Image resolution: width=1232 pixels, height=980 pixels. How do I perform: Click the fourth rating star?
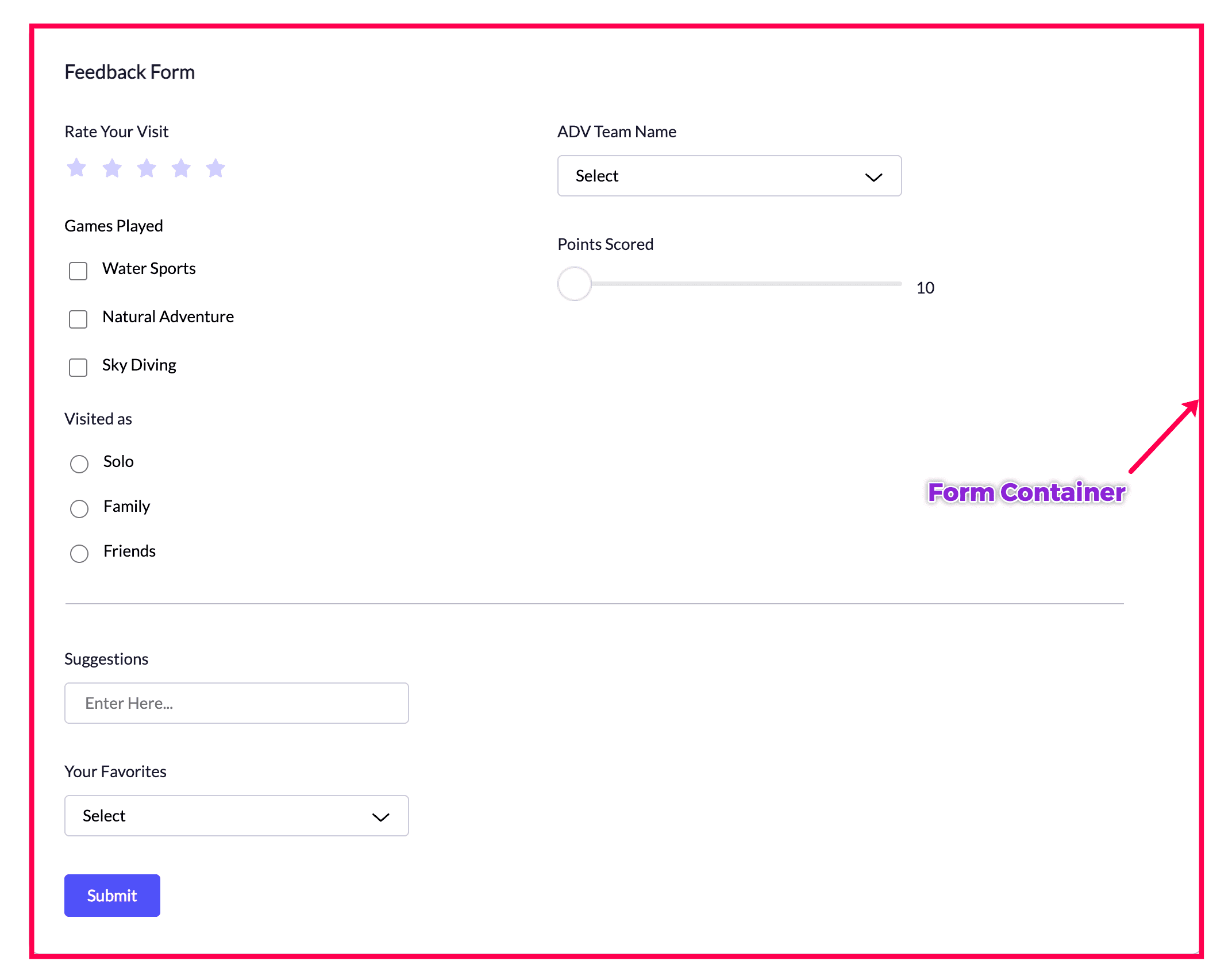(181, 168)
